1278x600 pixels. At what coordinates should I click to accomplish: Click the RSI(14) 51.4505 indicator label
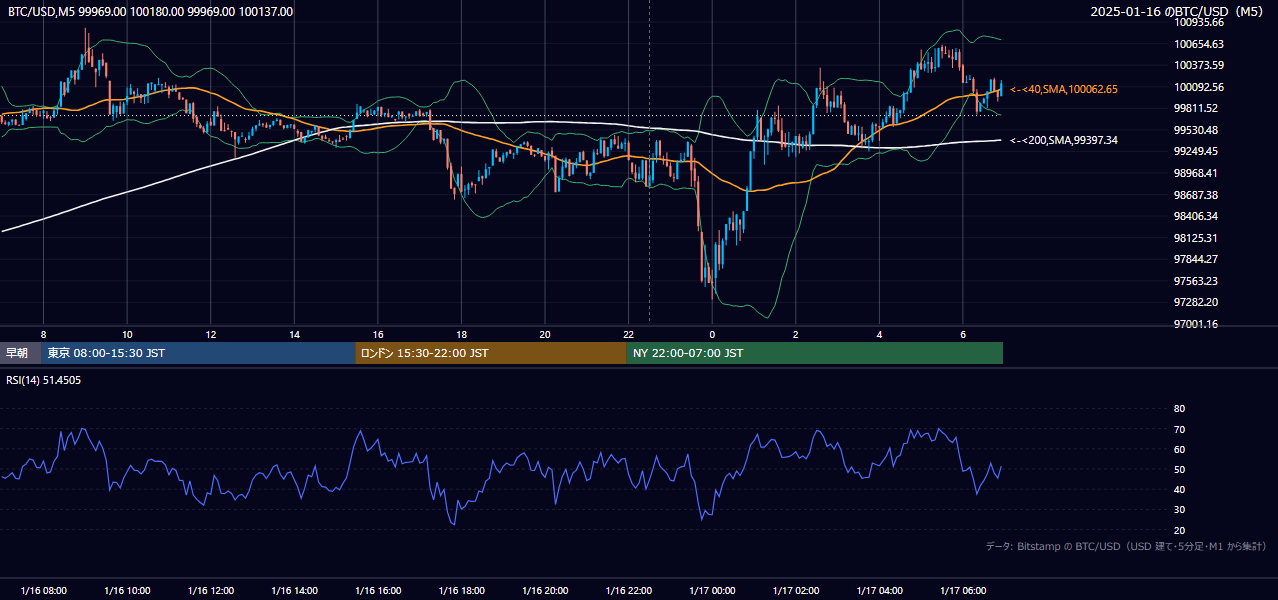tap(44, 380)
